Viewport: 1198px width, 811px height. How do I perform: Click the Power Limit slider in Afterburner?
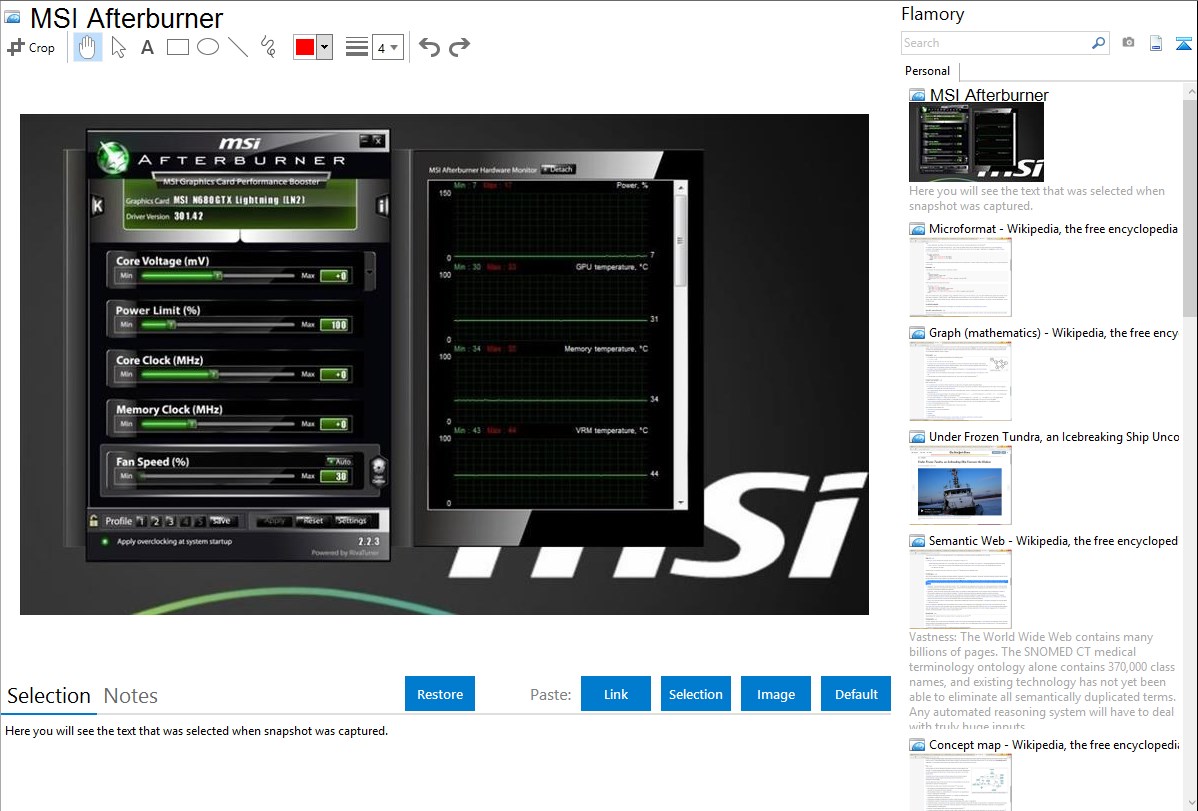pyautogui.click(x=218, y=325)
